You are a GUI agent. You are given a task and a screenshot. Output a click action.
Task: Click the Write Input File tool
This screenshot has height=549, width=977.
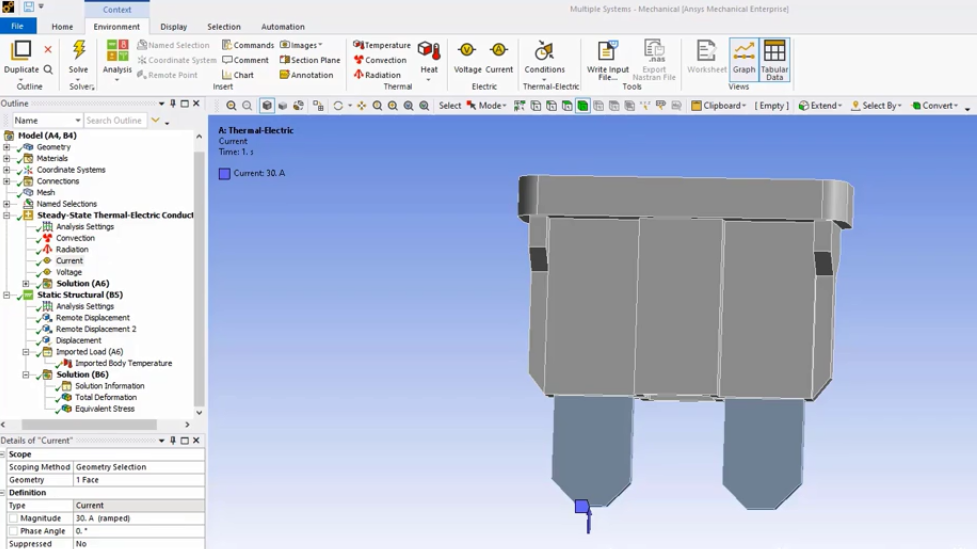[x=606, y=57]
